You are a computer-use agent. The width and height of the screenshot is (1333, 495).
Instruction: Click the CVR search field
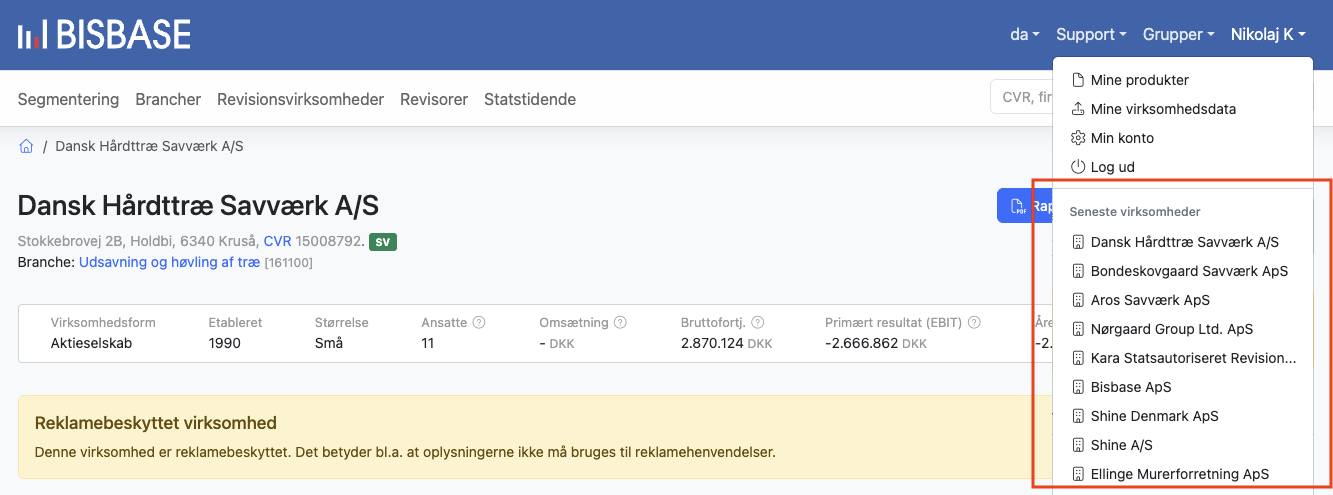point(1020,98)
